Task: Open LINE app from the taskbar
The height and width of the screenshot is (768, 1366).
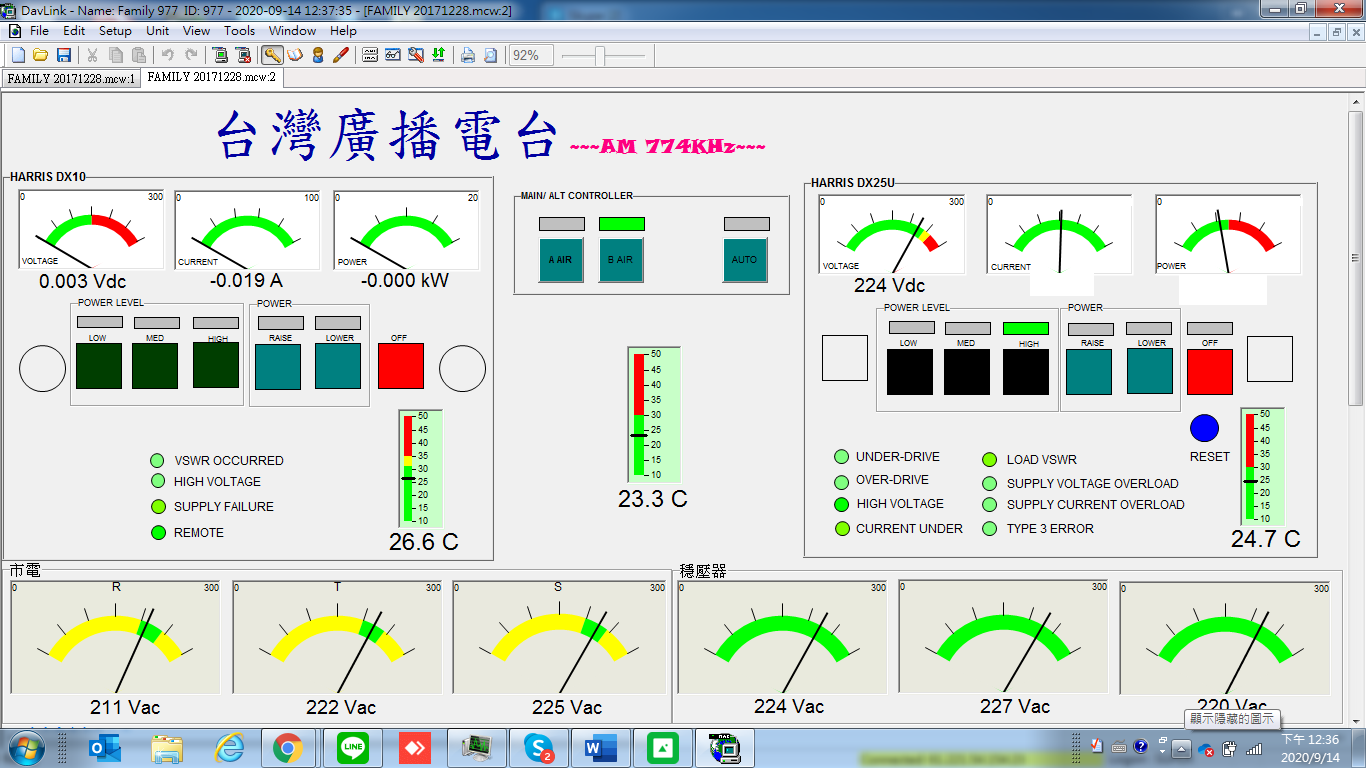Action: pyautogui.click(x=351, y=747)
